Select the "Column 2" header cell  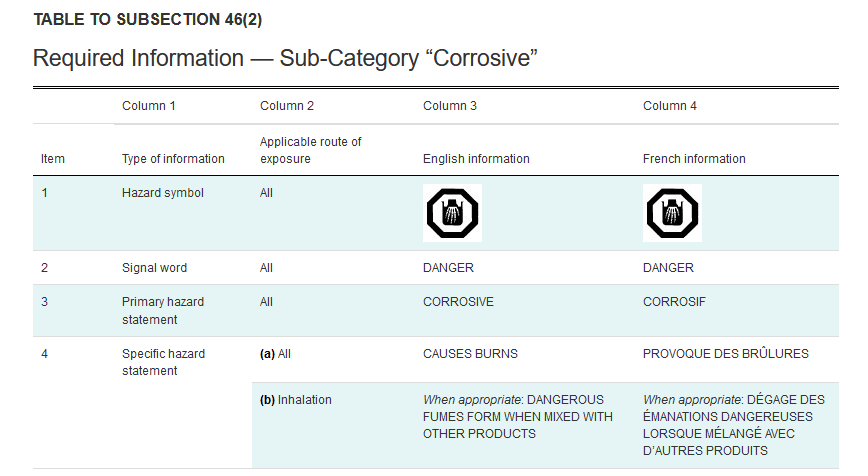(287, 106)
